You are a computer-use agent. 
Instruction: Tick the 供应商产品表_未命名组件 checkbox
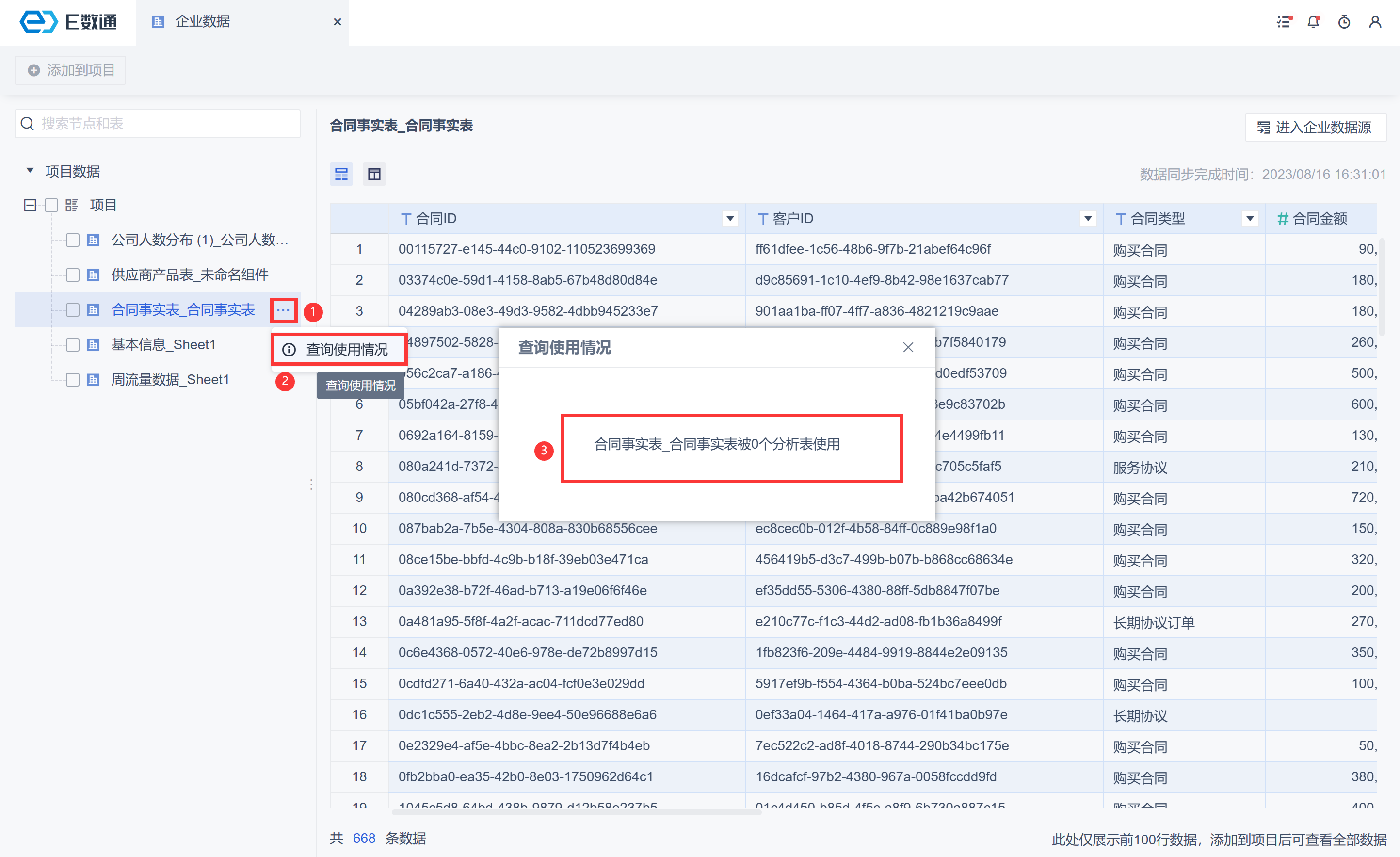pyautogui.click(x=72, y=275)
